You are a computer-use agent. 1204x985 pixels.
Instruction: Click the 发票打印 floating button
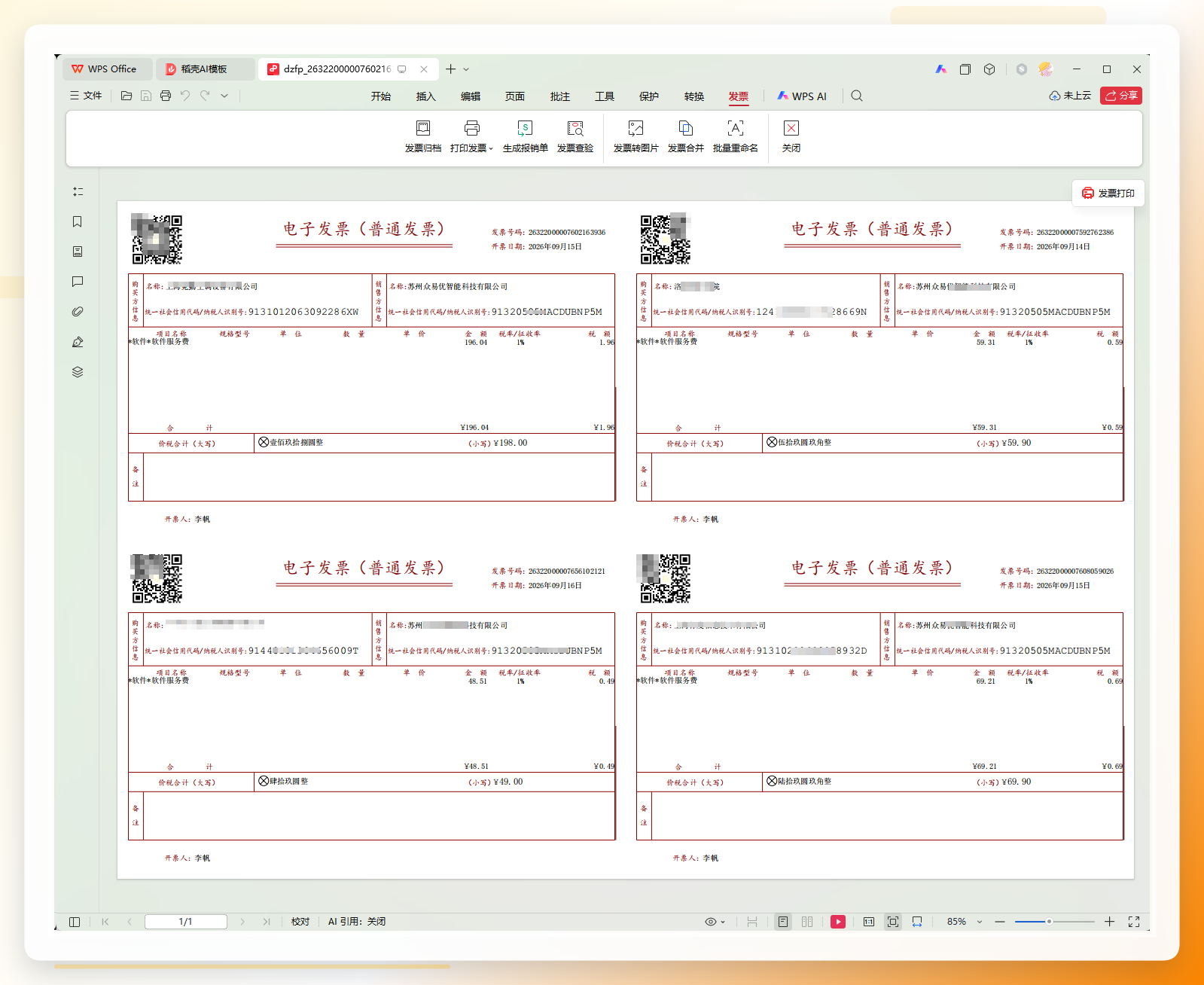tap(1108, 194)
